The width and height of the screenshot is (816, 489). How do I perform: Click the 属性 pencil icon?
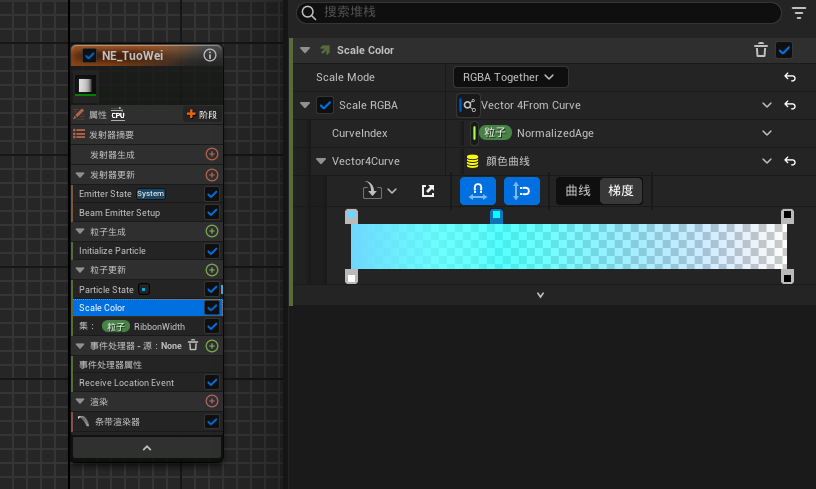(x=79, y=114)
